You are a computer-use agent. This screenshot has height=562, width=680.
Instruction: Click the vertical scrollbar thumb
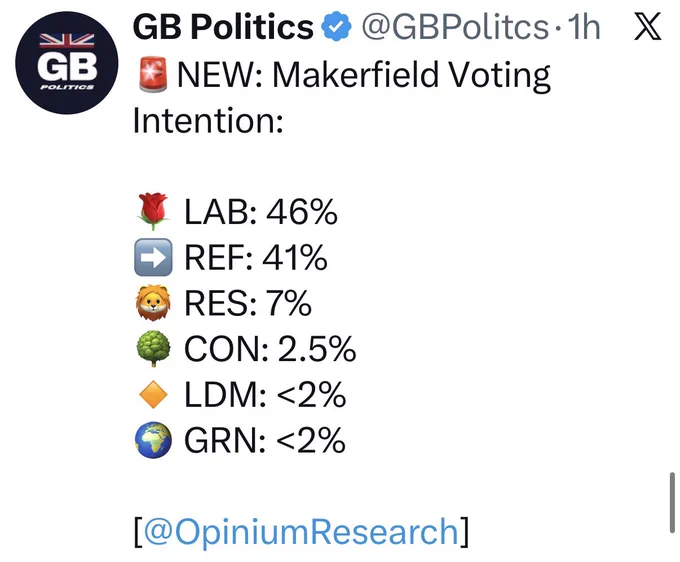pos(672,503)
